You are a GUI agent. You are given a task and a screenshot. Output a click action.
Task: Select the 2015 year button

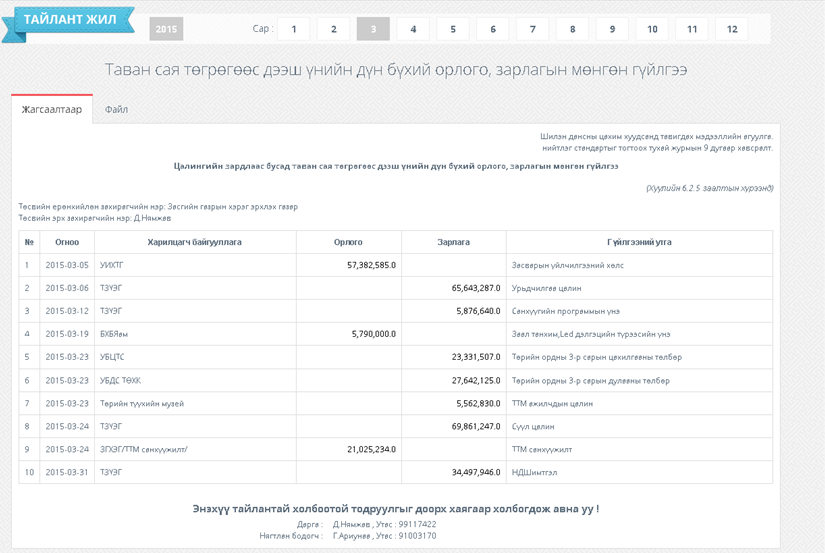coord(166,29)
